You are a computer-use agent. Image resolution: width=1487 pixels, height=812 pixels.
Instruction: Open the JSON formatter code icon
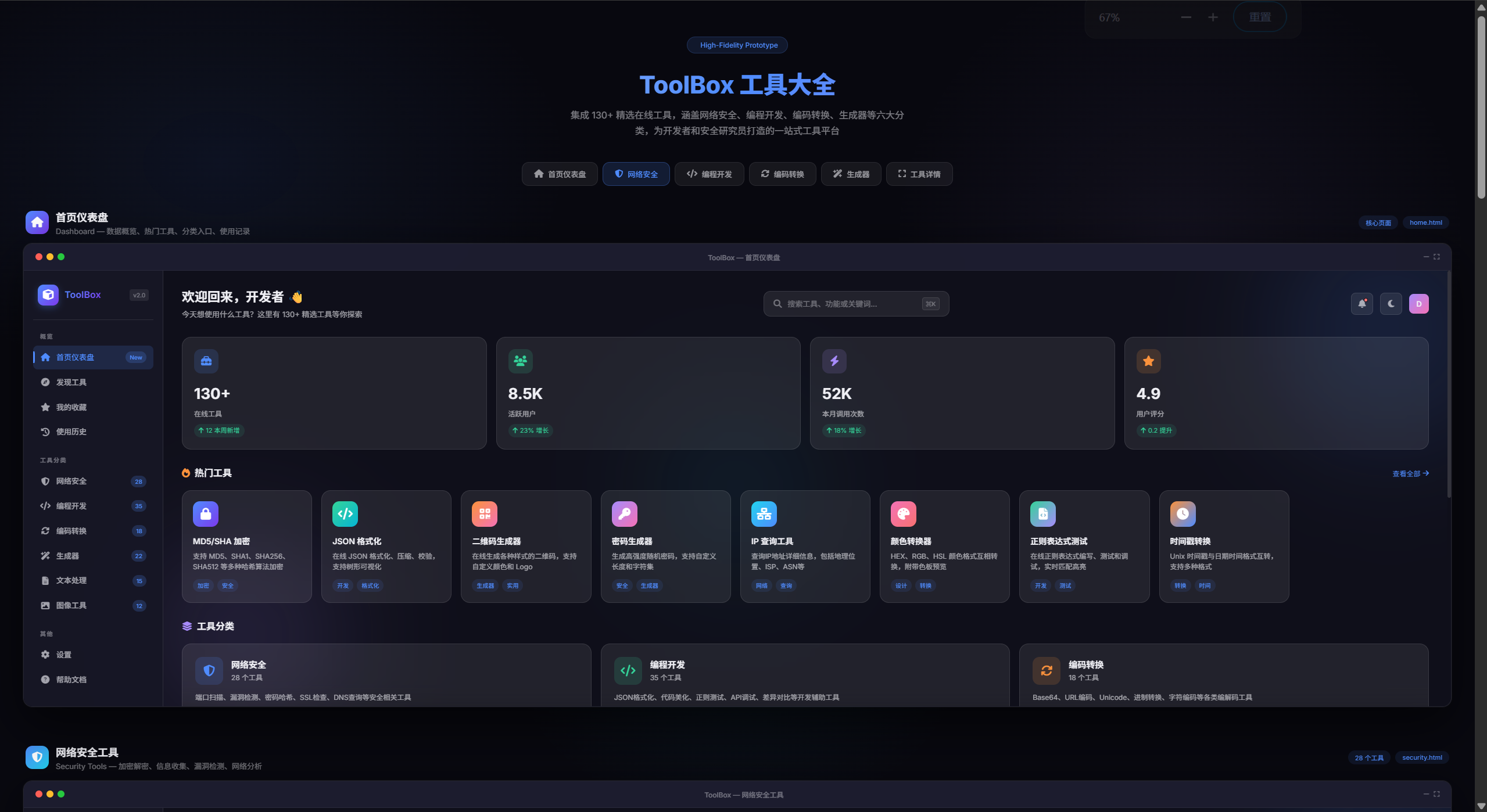click(x=345, y=513)
